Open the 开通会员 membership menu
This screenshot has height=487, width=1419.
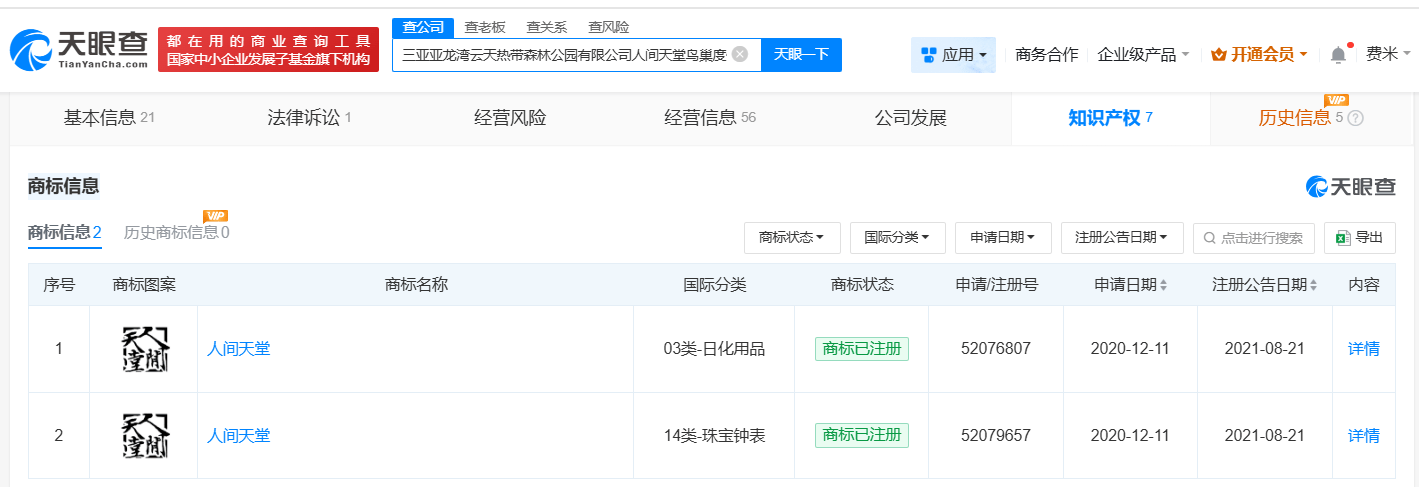pos(1258,55)
